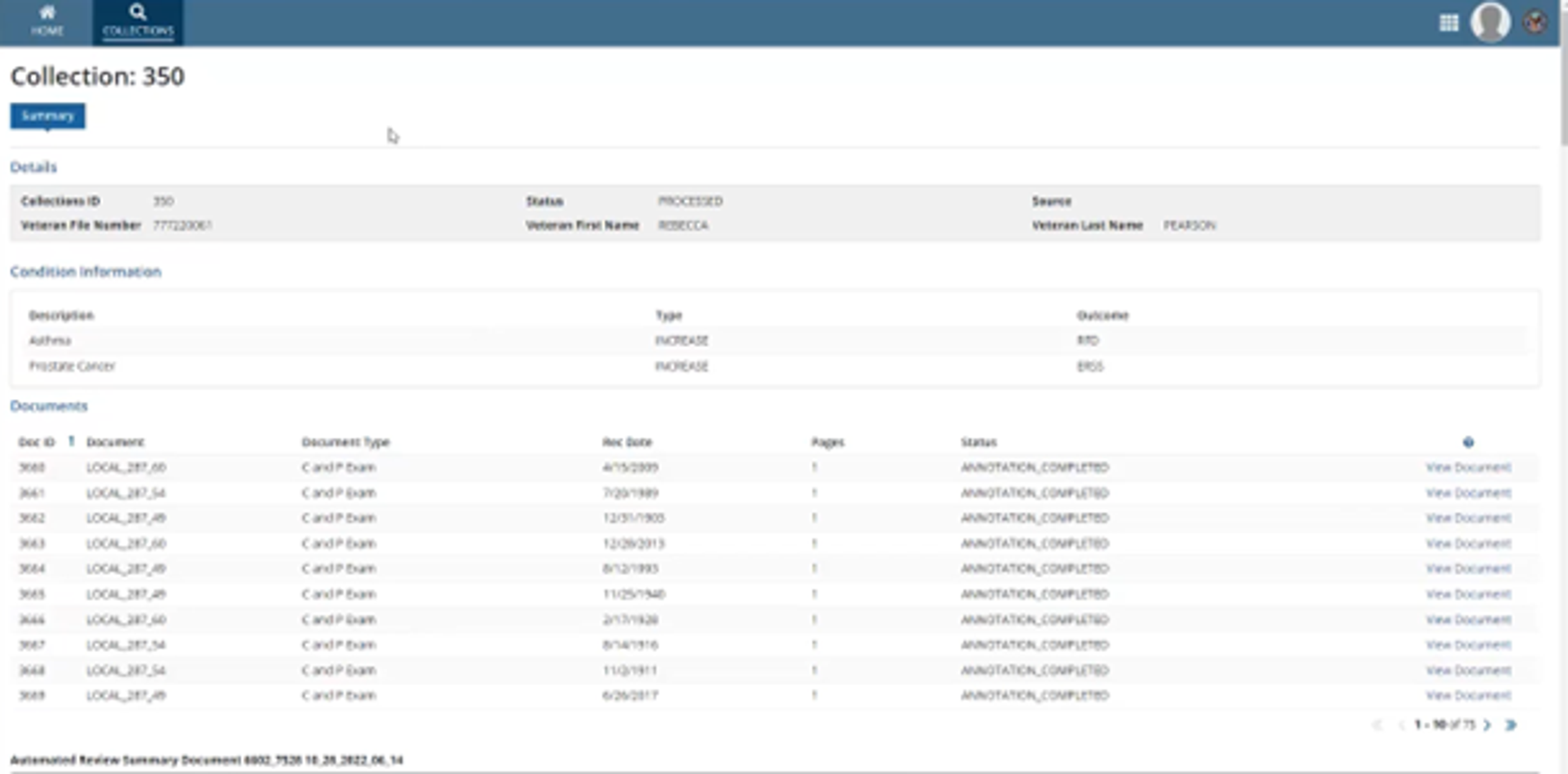Click Rec Date 4/15/2009 cell
This screenshot has height=774, width=1568.
630,467
